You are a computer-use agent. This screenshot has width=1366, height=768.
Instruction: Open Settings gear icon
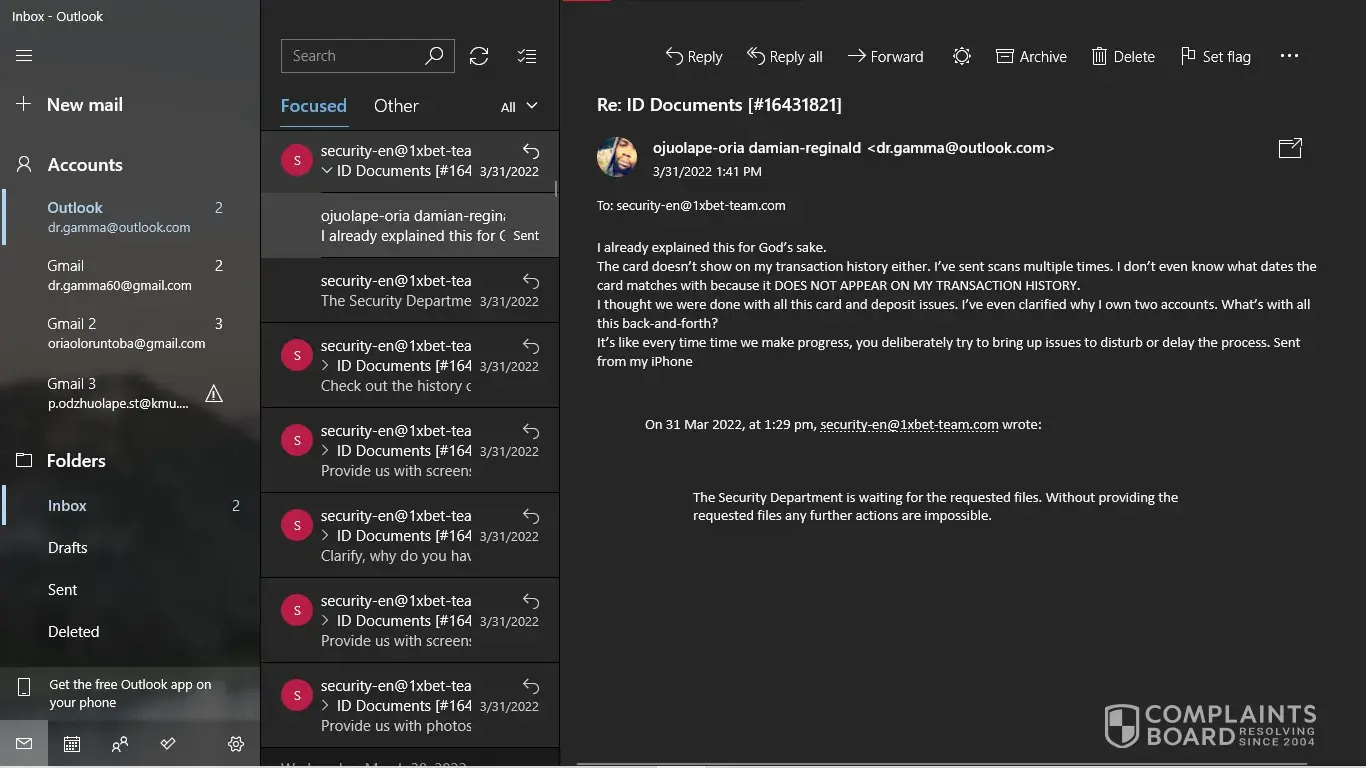pos(236,744)
